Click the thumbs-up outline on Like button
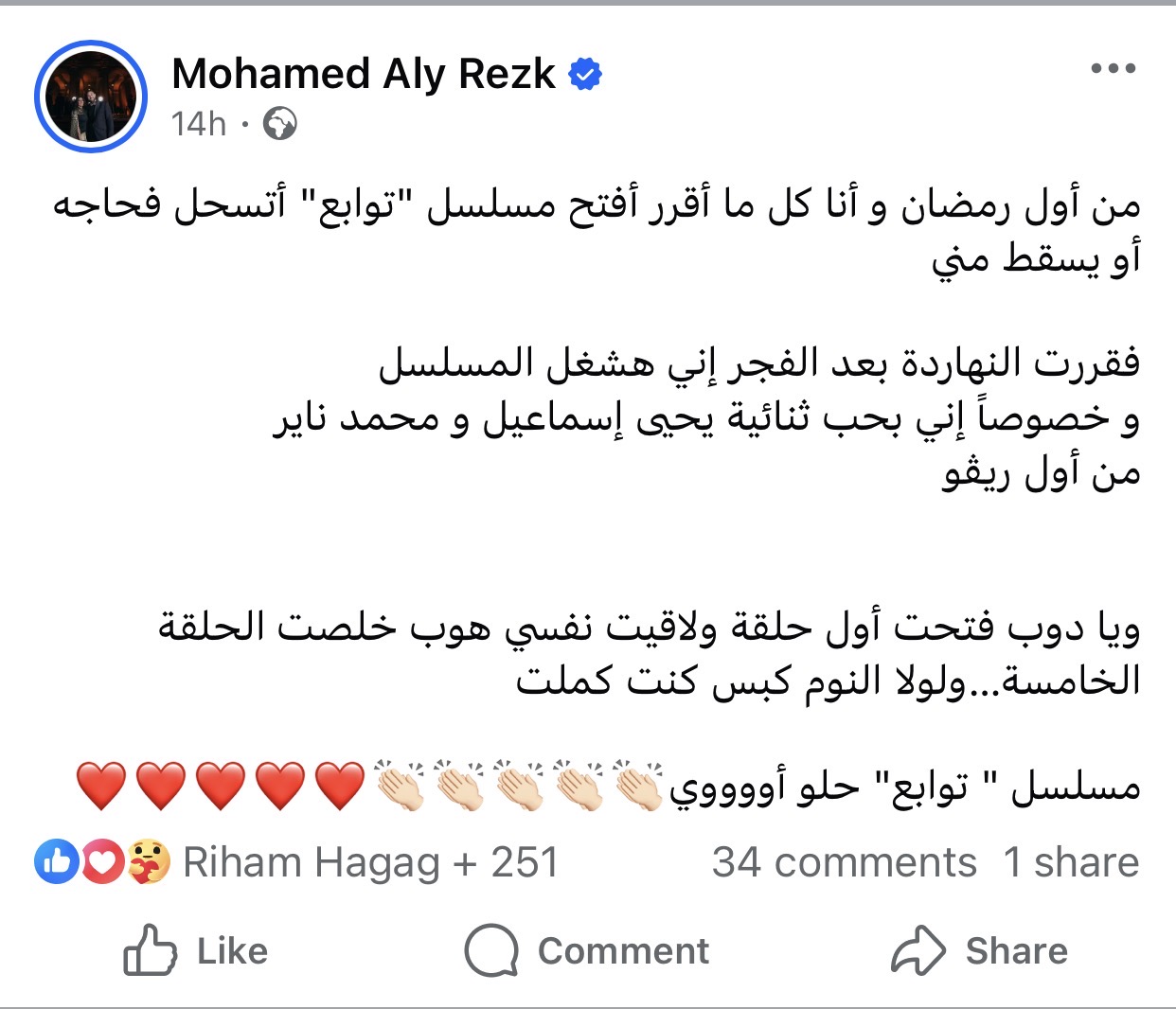Viewport: 1176px width, 1009px height. pos(150,950)
